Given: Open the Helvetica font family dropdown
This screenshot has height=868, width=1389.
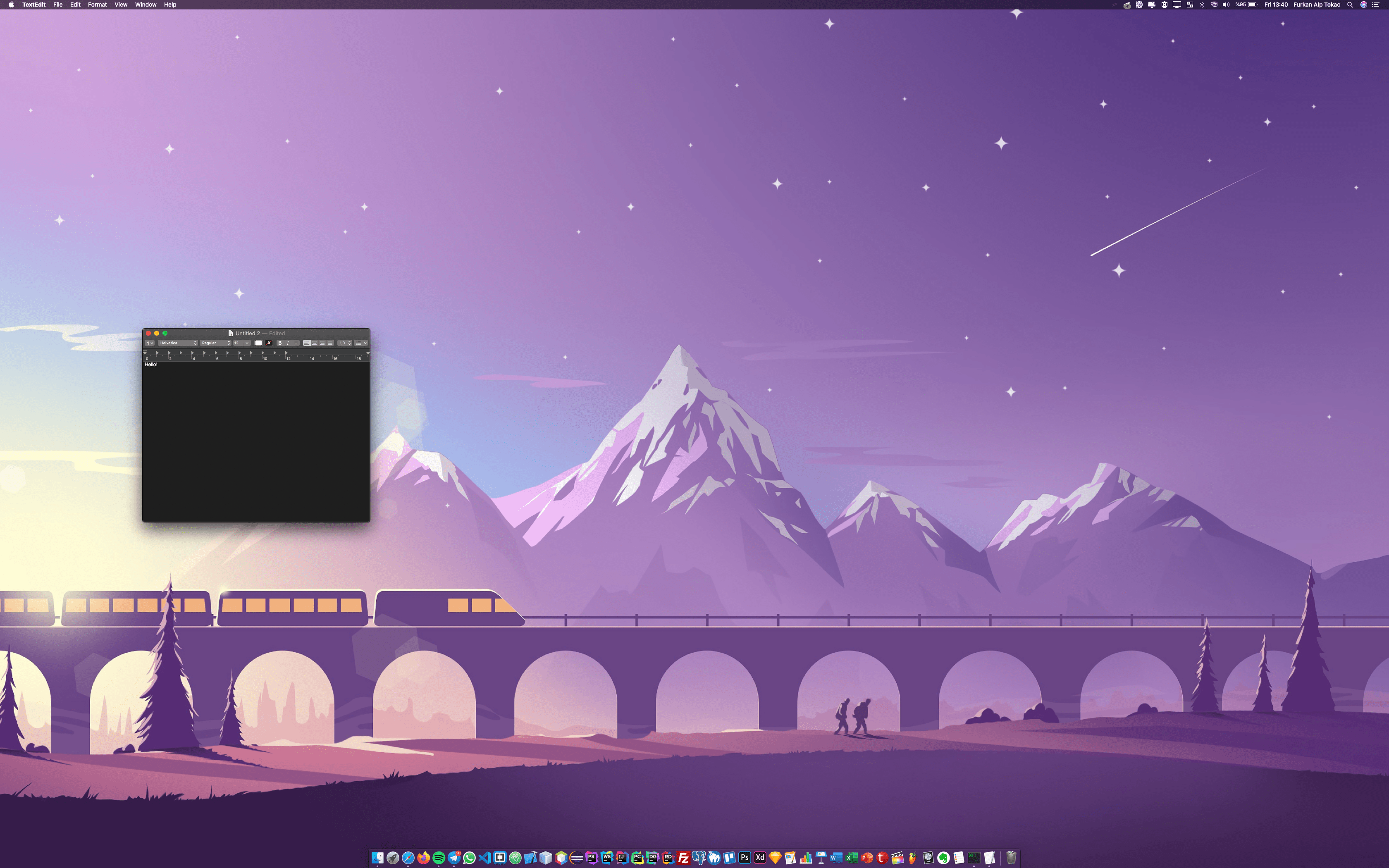Looking at the screenshot, I should click(x=178, y=343).
